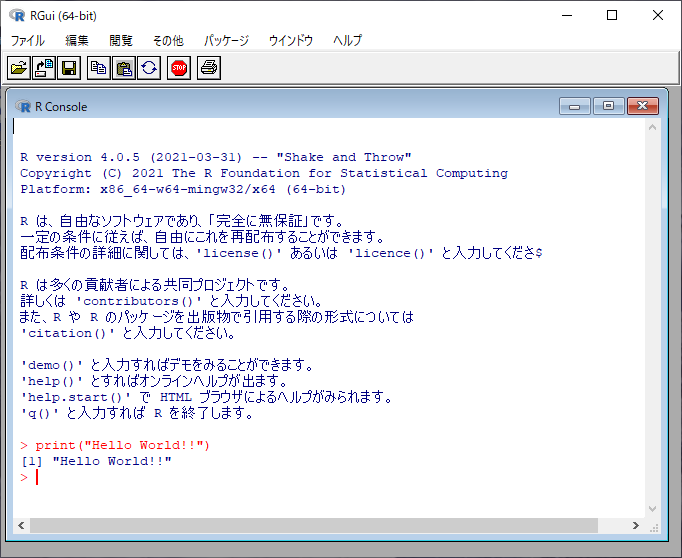Click the RGui application logo in title bar
The height and width of the screenshot is (558, 682).
point(17,16)
